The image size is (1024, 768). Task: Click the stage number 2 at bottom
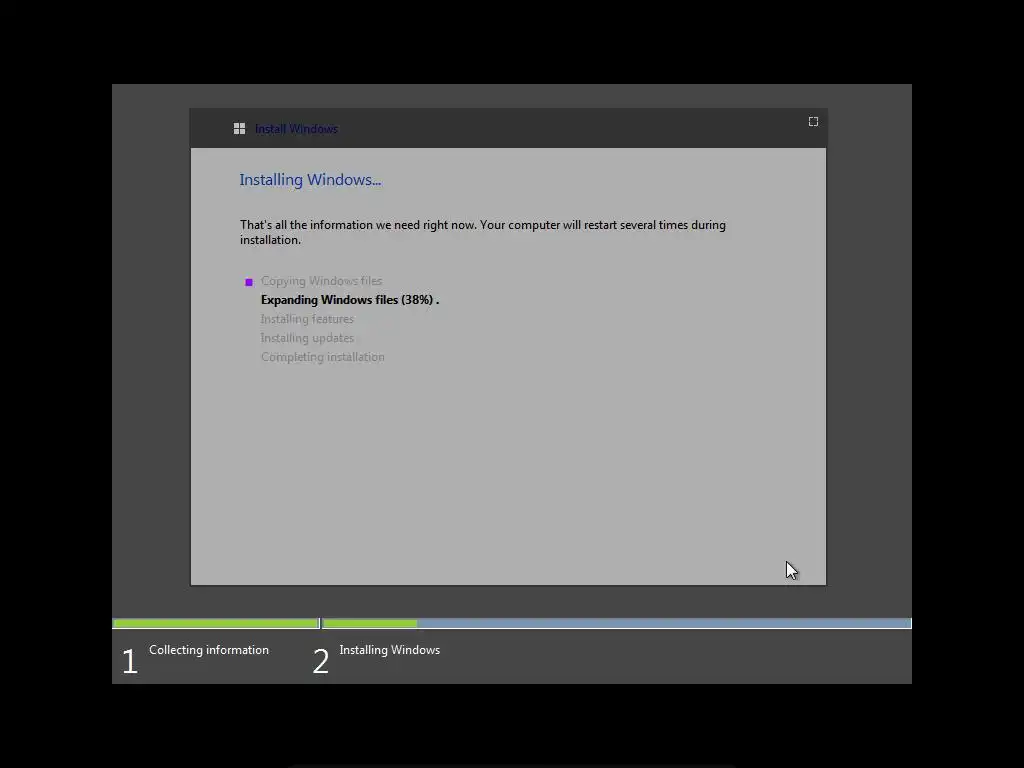tap(321, 661)
